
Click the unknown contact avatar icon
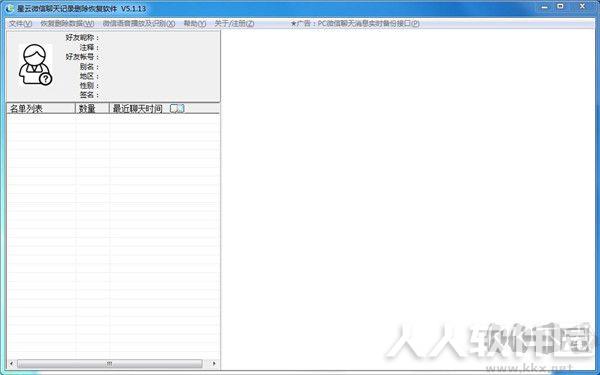click(x=36, y=65)
